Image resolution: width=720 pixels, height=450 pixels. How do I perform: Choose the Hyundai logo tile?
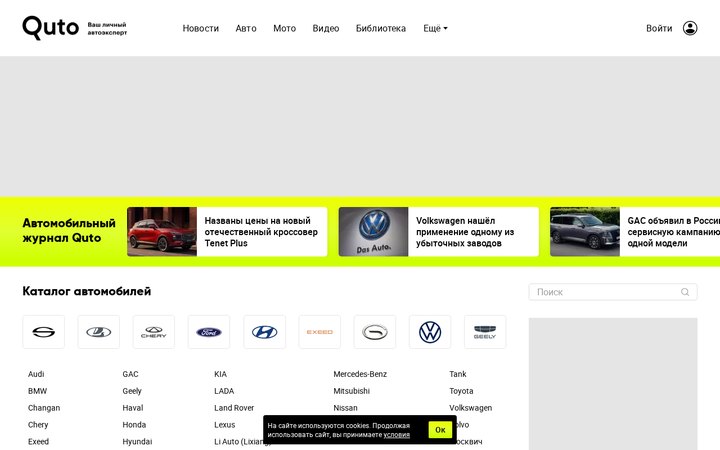pyautogui.click(x=264, y=332)
